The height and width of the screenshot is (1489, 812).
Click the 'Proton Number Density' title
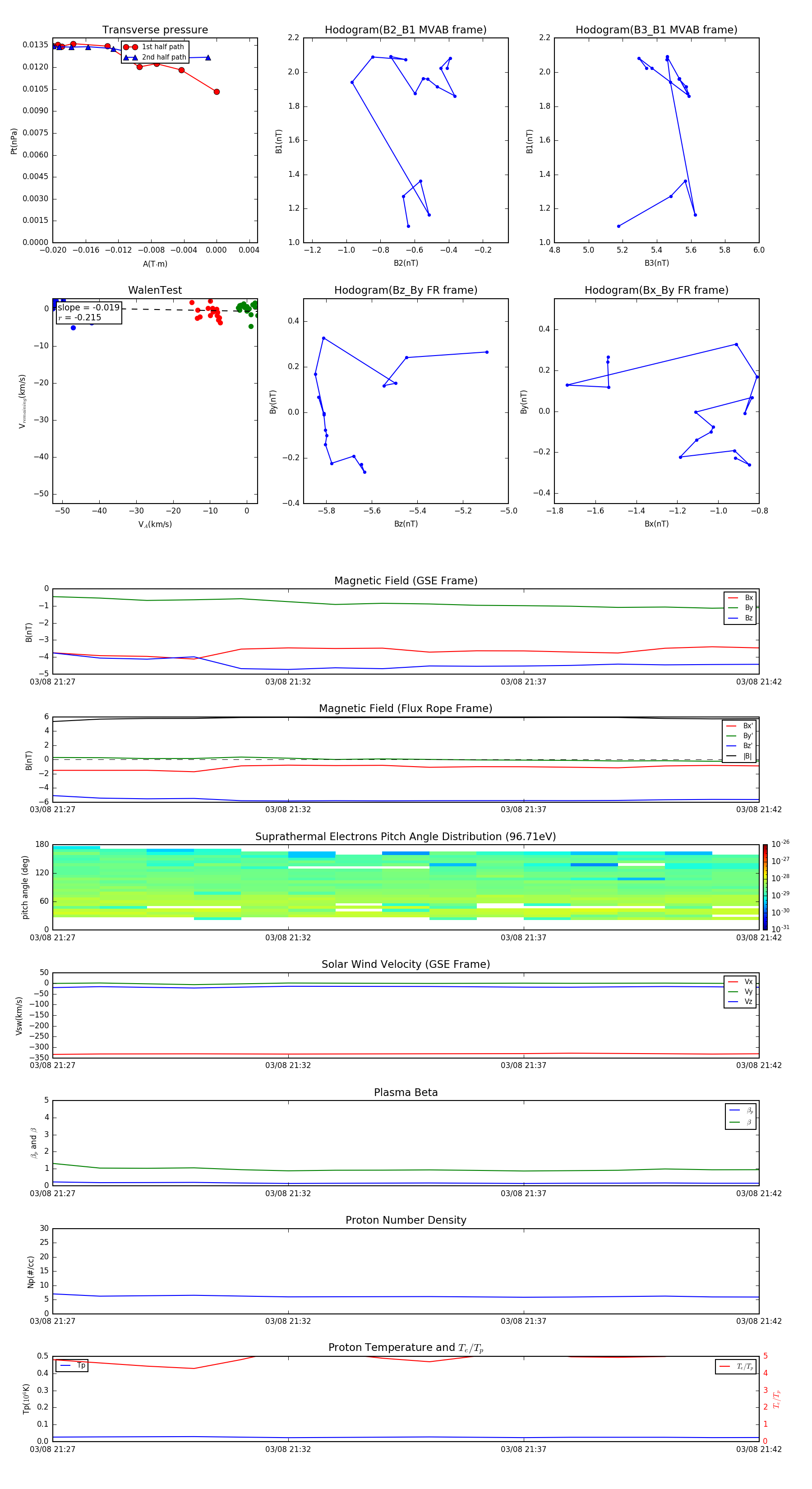pos(406,1220)
